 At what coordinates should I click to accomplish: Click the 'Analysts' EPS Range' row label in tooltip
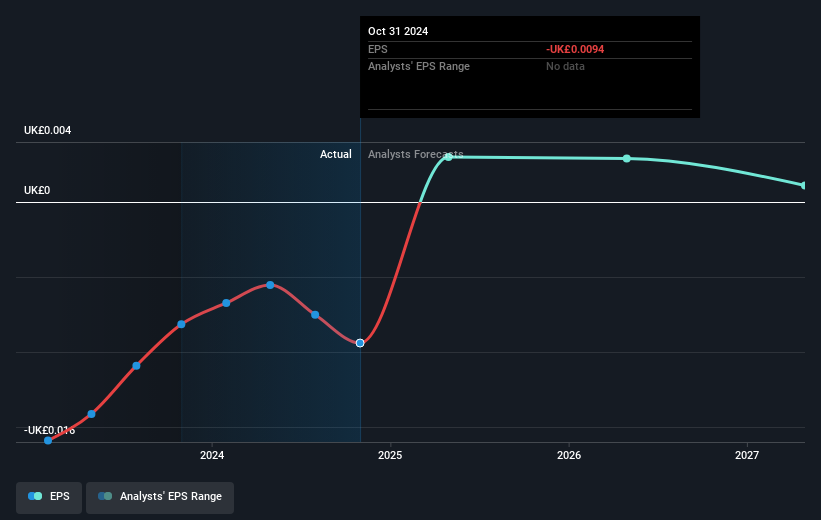click(x=419, y=67)
